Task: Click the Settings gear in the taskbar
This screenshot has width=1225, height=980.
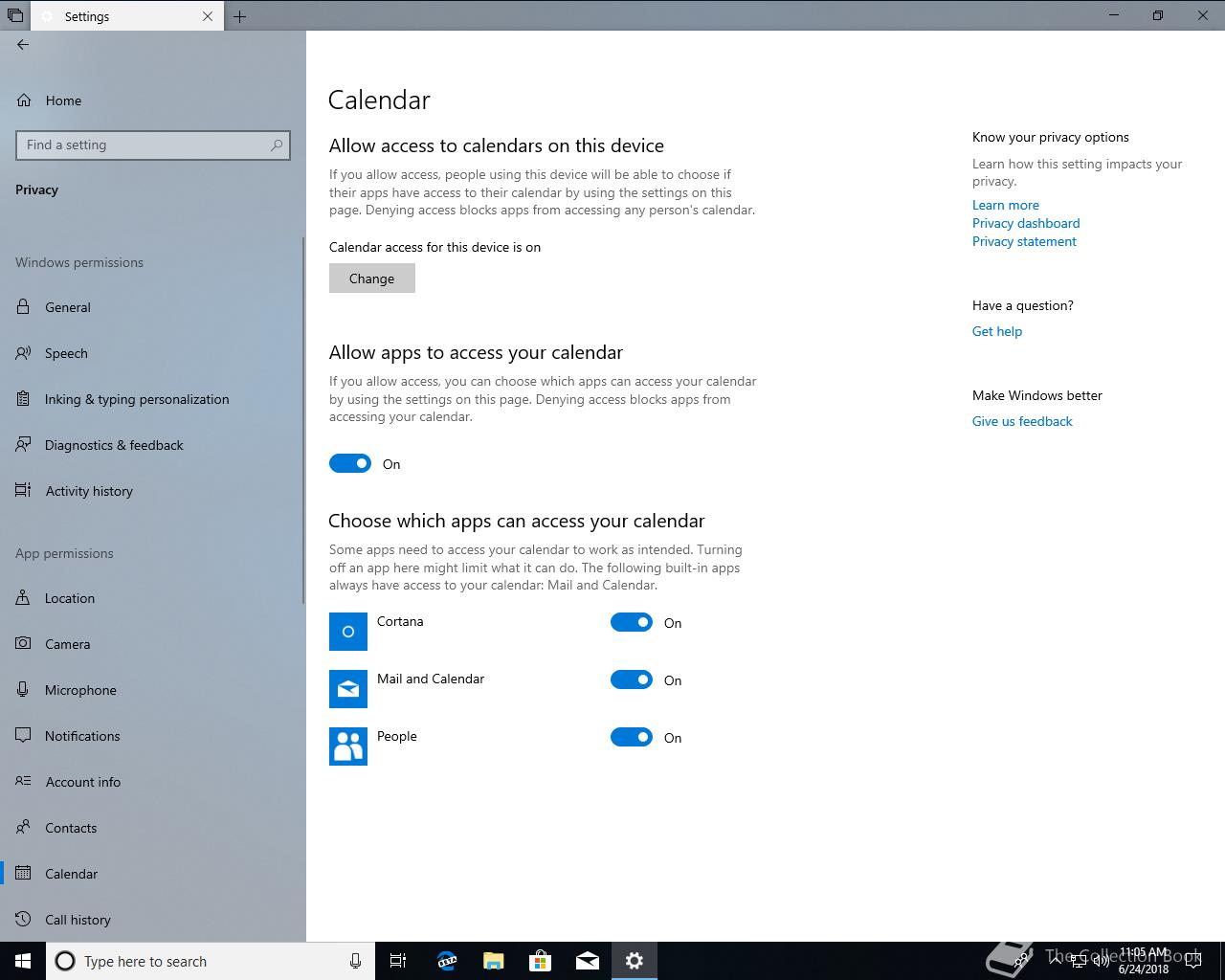Action: pos(635,961)
